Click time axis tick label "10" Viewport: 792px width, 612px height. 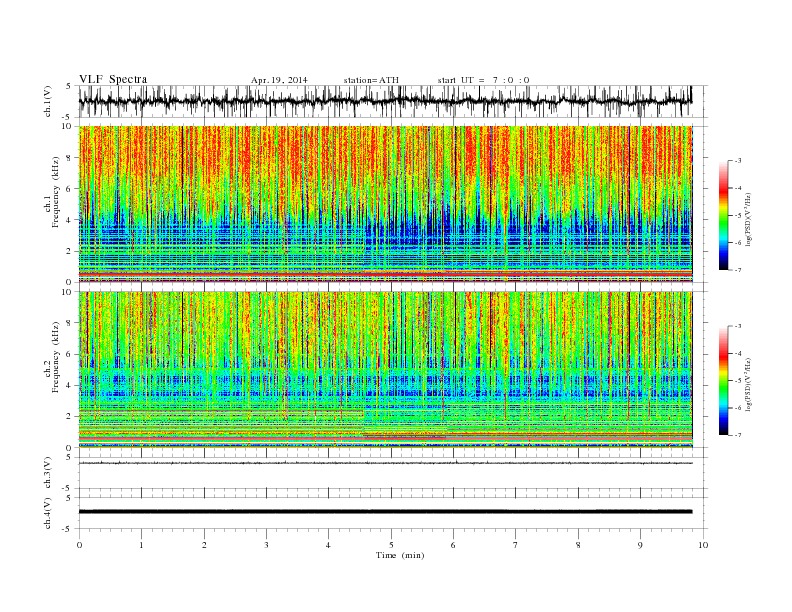tap(703, 545)
